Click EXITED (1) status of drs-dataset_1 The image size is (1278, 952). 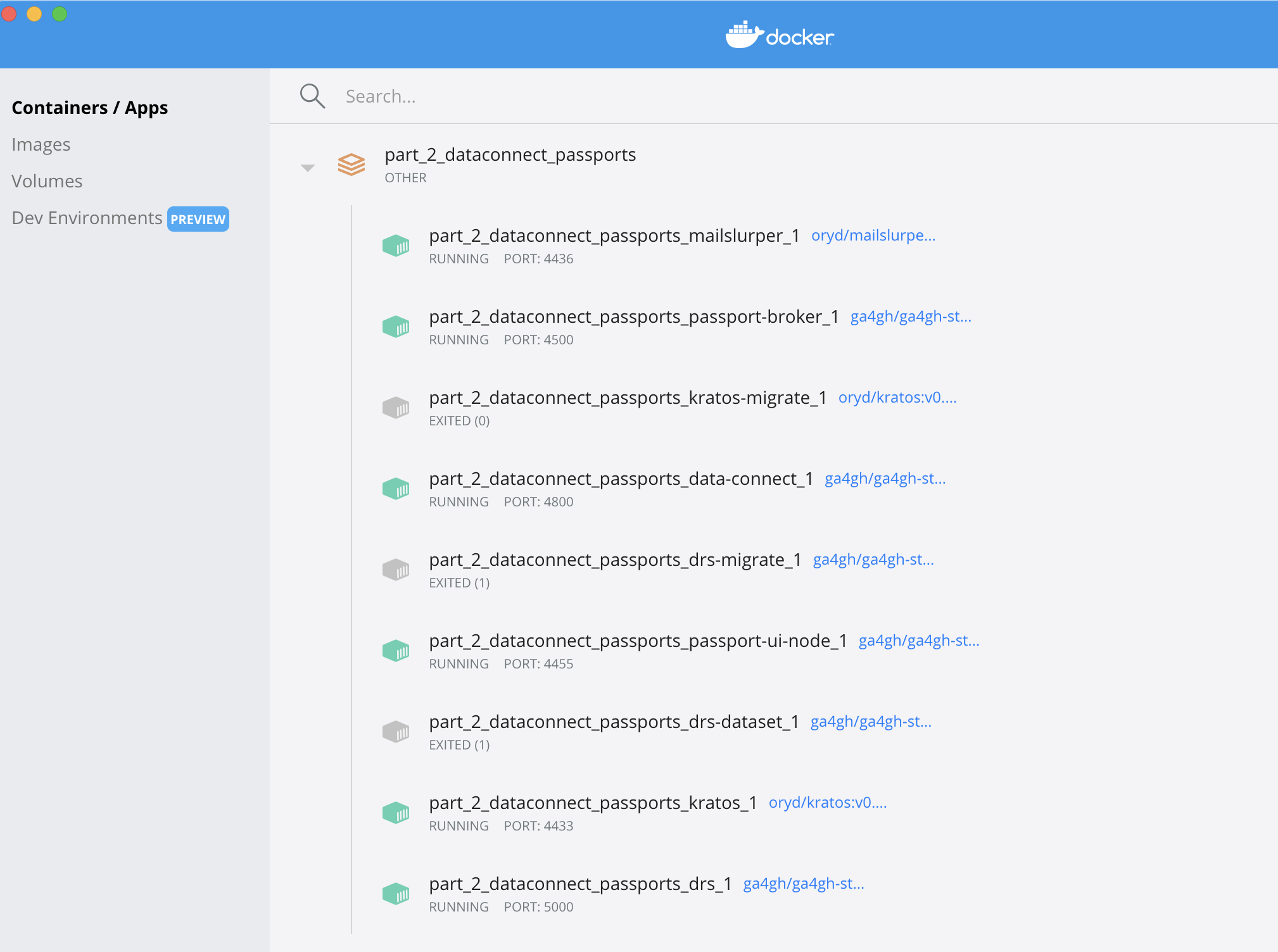click(459, 745)
